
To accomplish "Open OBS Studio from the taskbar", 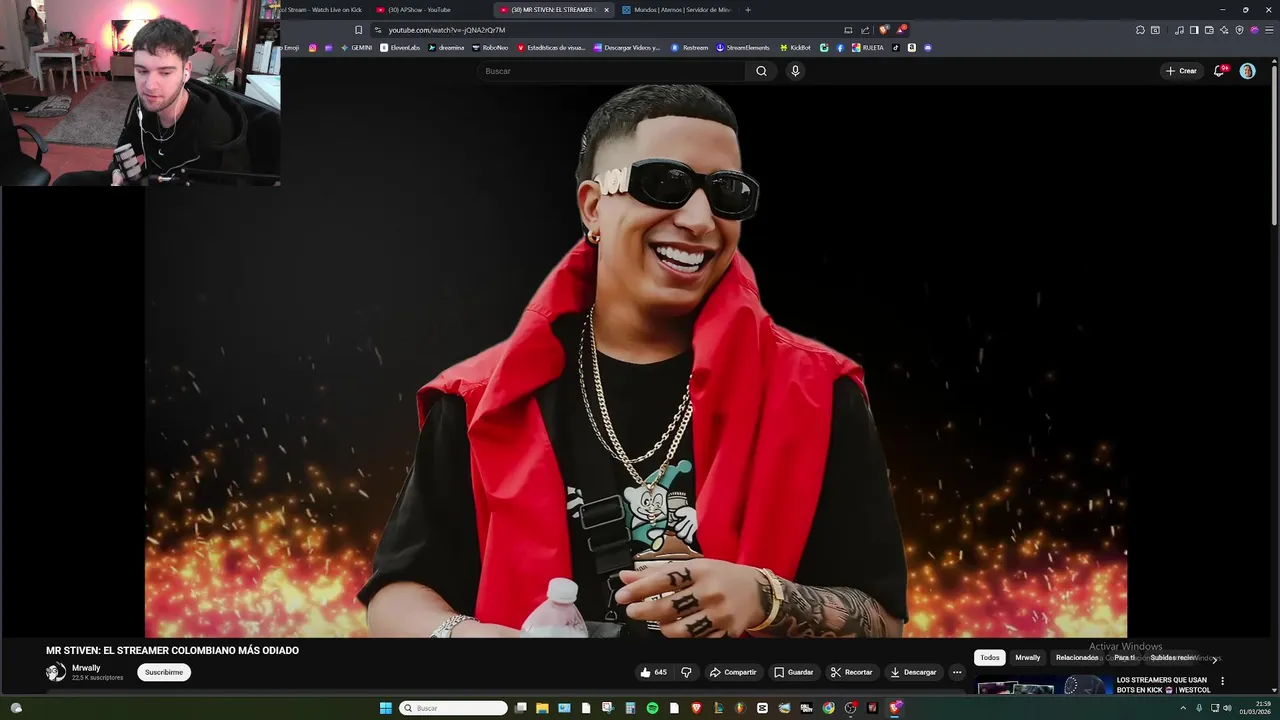I will tap(850, 708).
